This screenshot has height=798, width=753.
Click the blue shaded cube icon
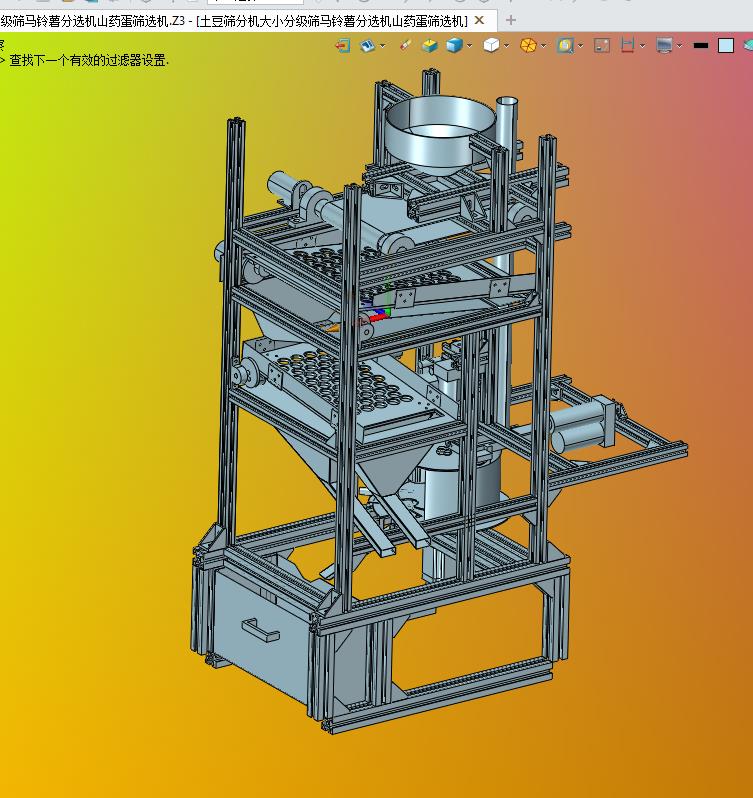(x=454, y=45)
